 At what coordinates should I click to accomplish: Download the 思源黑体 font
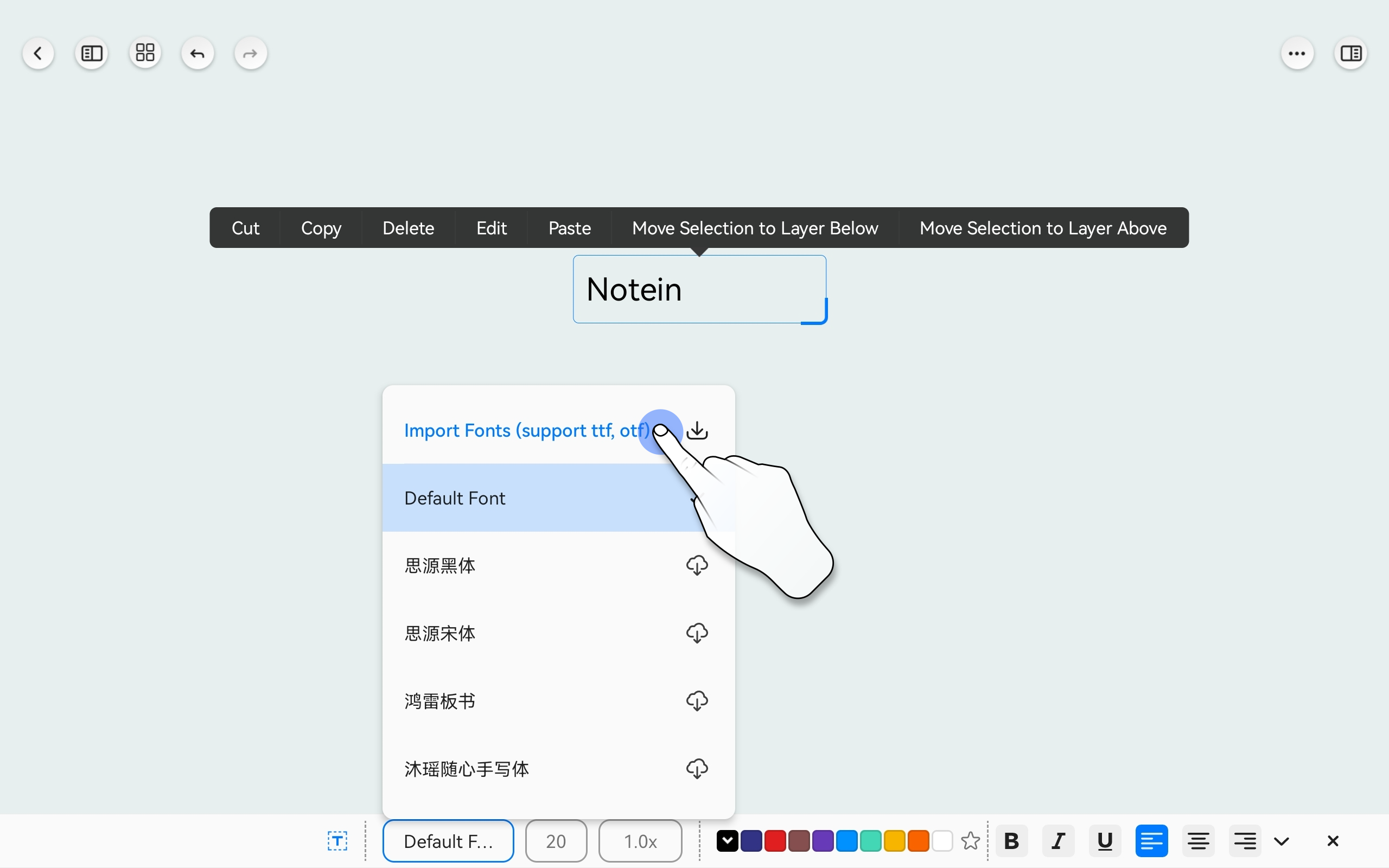pyautogui.click(x=697, y=565)
